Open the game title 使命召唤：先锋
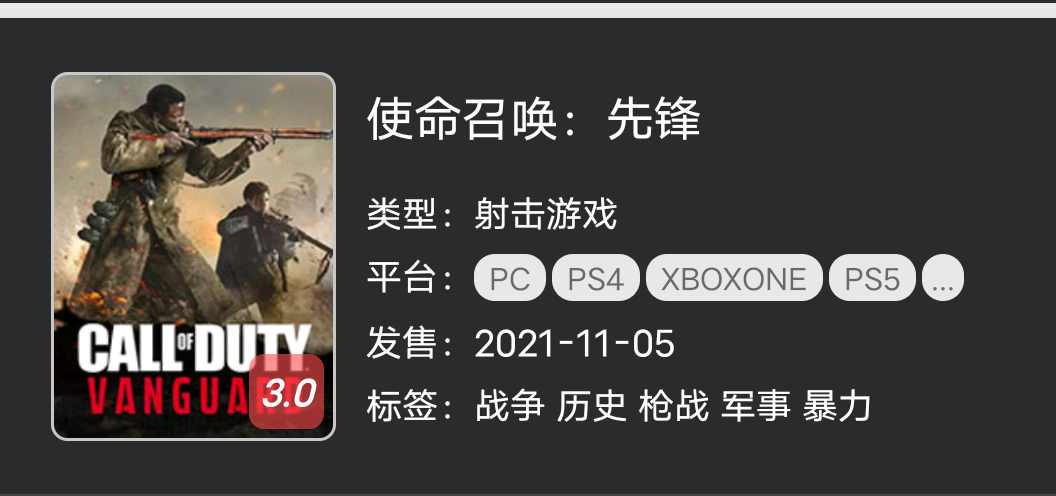This screenshot has height=496, width=1056. click(534, 119)
